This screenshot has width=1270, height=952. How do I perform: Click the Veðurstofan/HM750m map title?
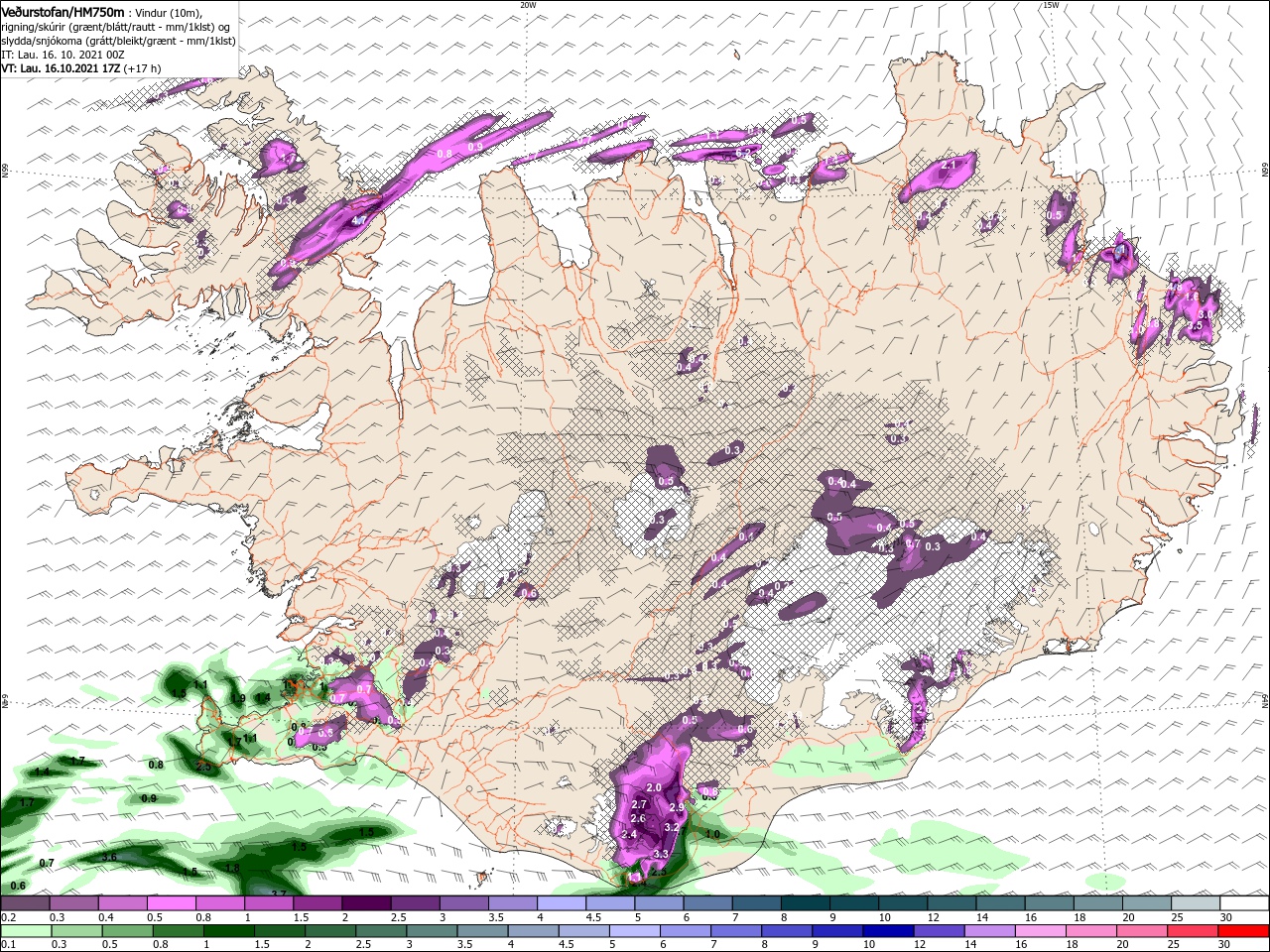(63, 11)
